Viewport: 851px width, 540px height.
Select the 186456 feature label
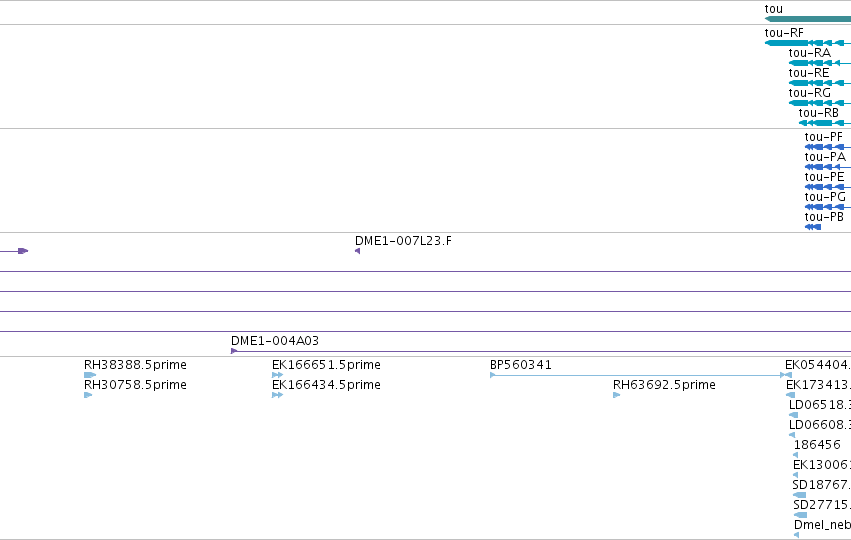[x=817, y=445]
